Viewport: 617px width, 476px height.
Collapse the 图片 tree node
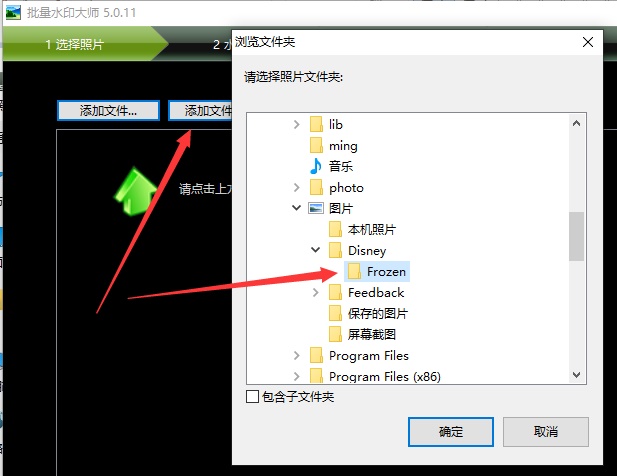pos(296,208)
